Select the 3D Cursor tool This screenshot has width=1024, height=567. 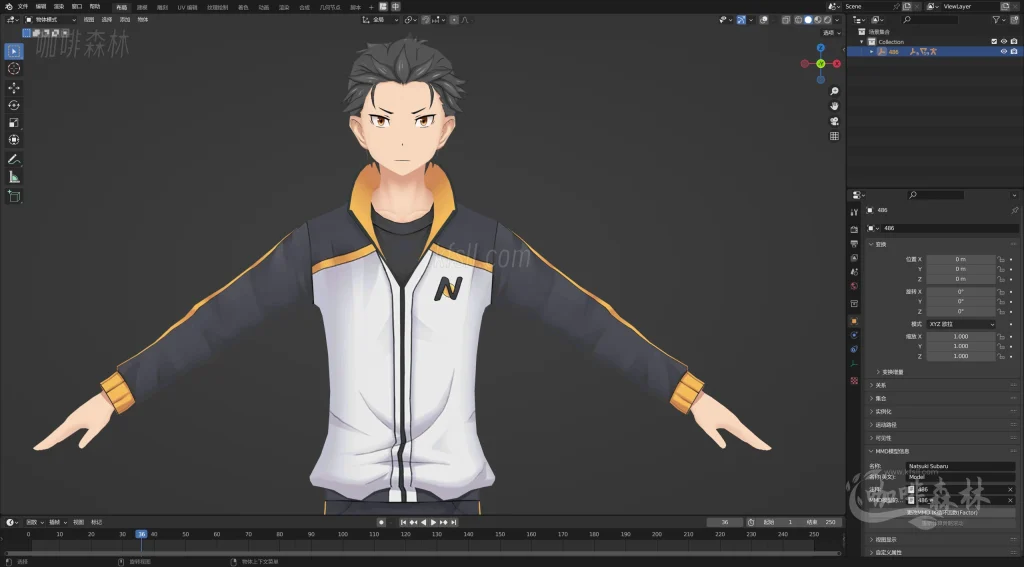point(14,69)
